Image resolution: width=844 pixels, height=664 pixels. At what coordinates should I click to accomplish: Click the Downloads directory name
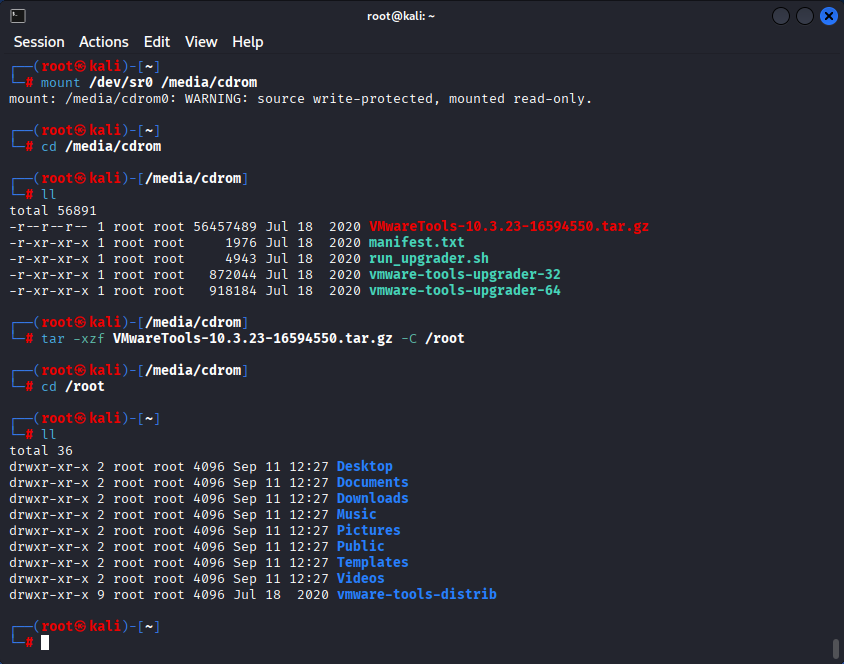372,499
